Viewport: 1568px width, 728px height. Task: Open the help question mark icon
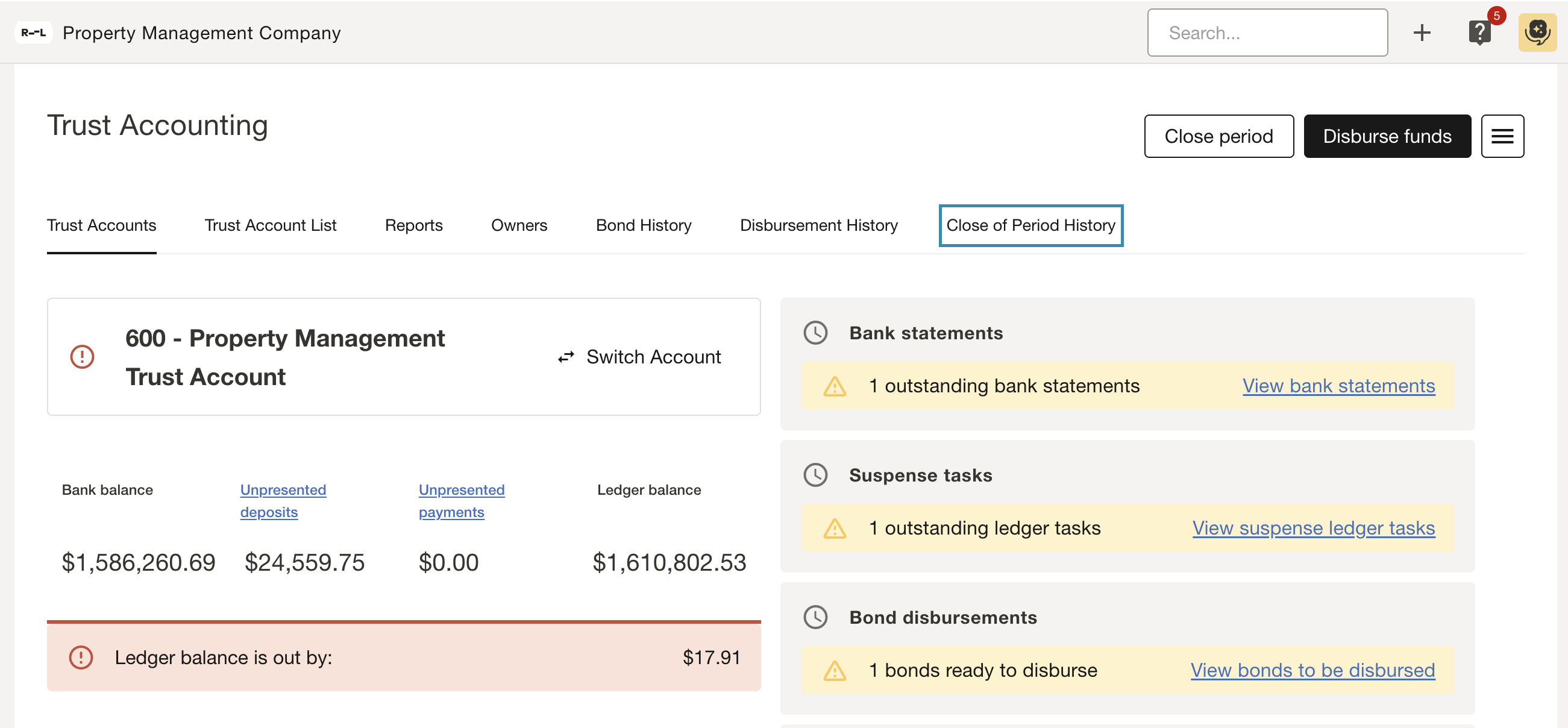point(1479,33)
